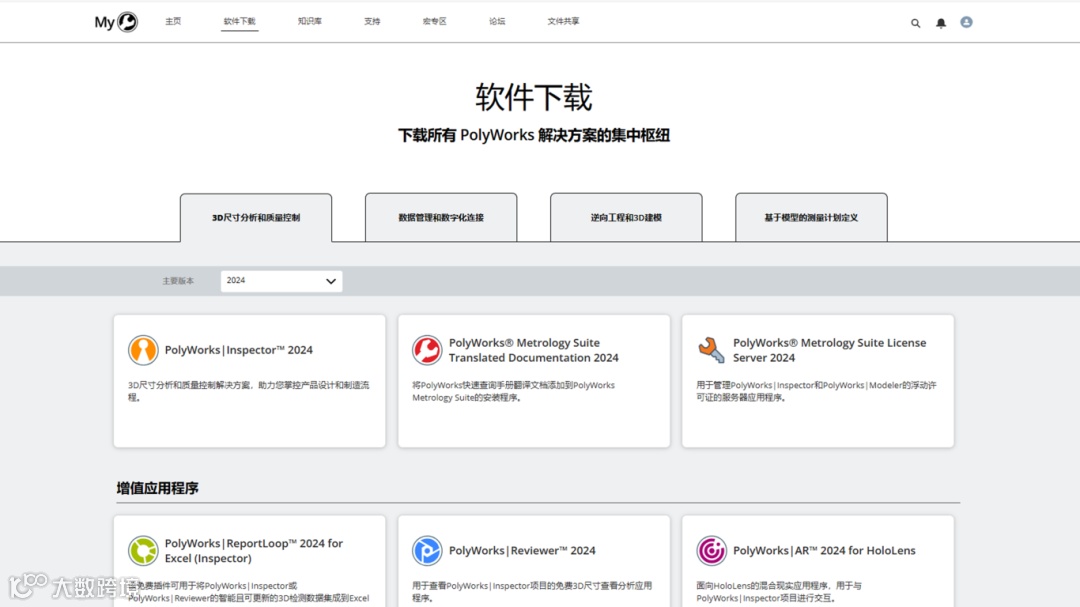This screenshot has width=1080, height=607.
Task: Select the 3D尺寸分析和质量控制 tab
Action: [x=256, y=218]
